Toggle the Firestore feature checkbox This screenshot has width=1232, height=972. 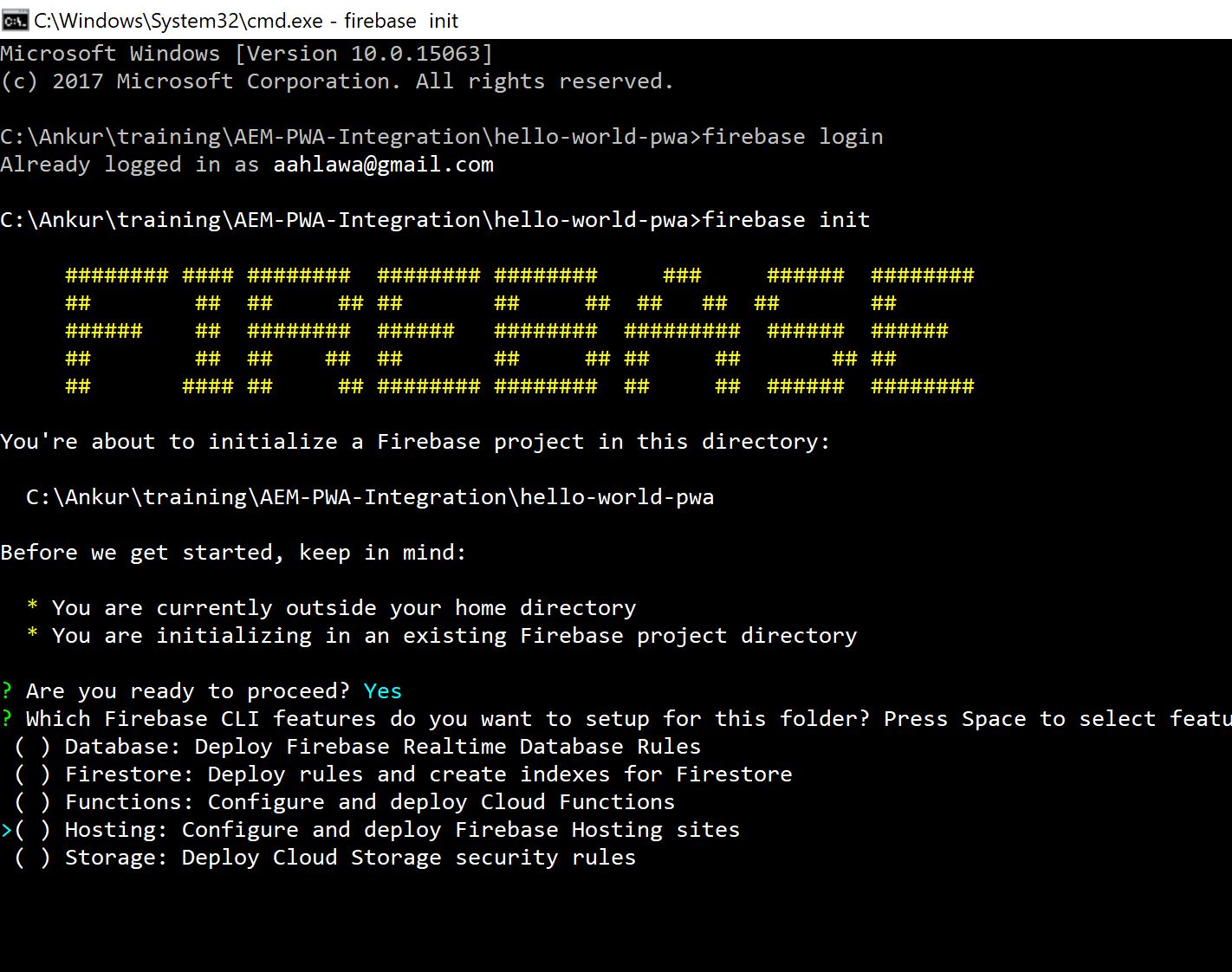tap(32, 774)
